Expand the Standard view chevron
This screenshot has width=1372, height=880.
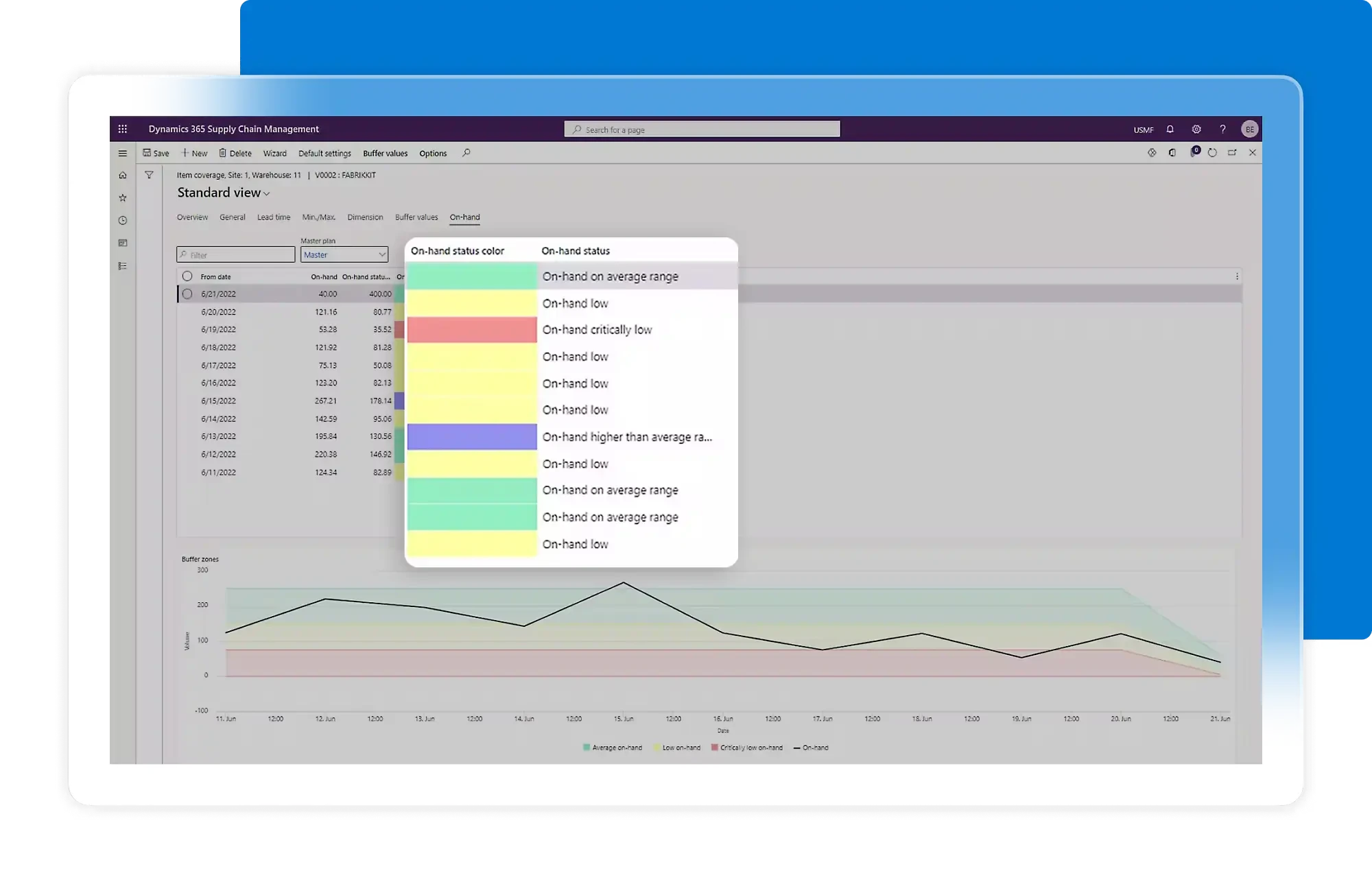click(265, 193)
